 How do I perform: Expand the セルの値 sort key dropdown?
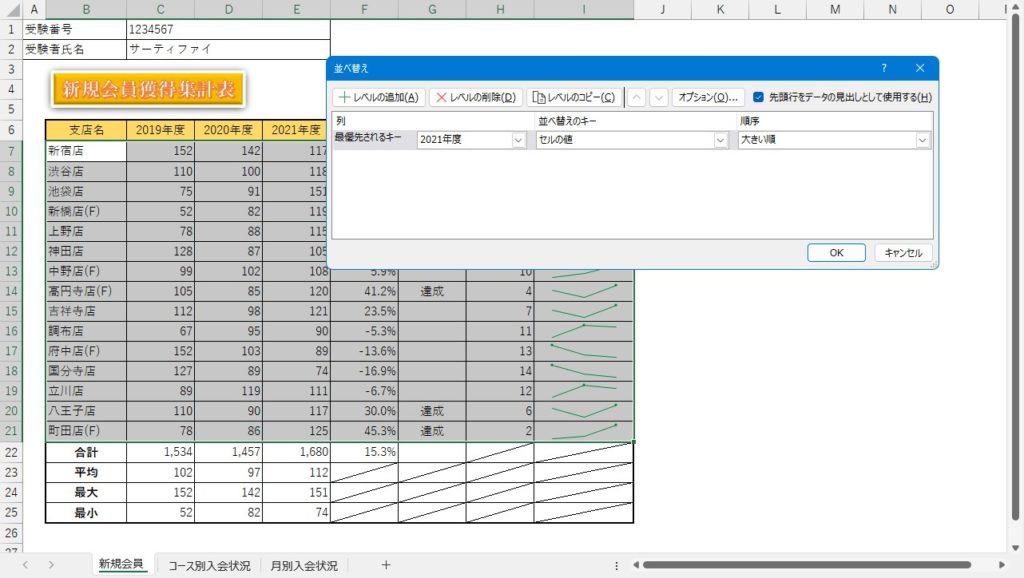click(x=720, y=141)
